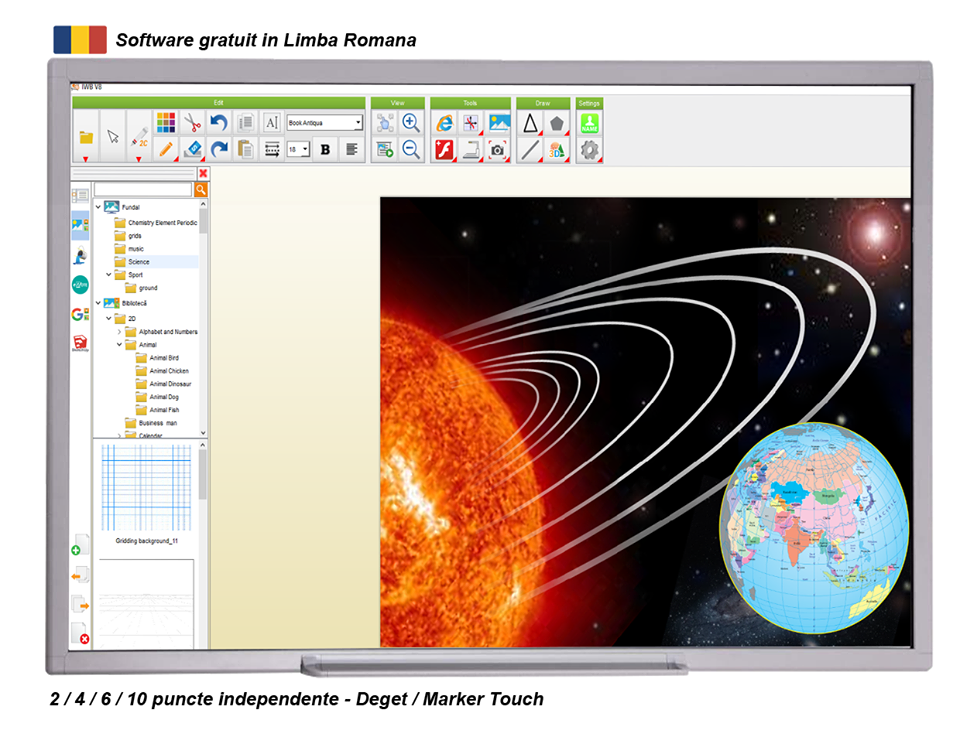Viewport: 960px width, 737px height.
Task: Select the Science folder
Action: (x=138, y=262)
